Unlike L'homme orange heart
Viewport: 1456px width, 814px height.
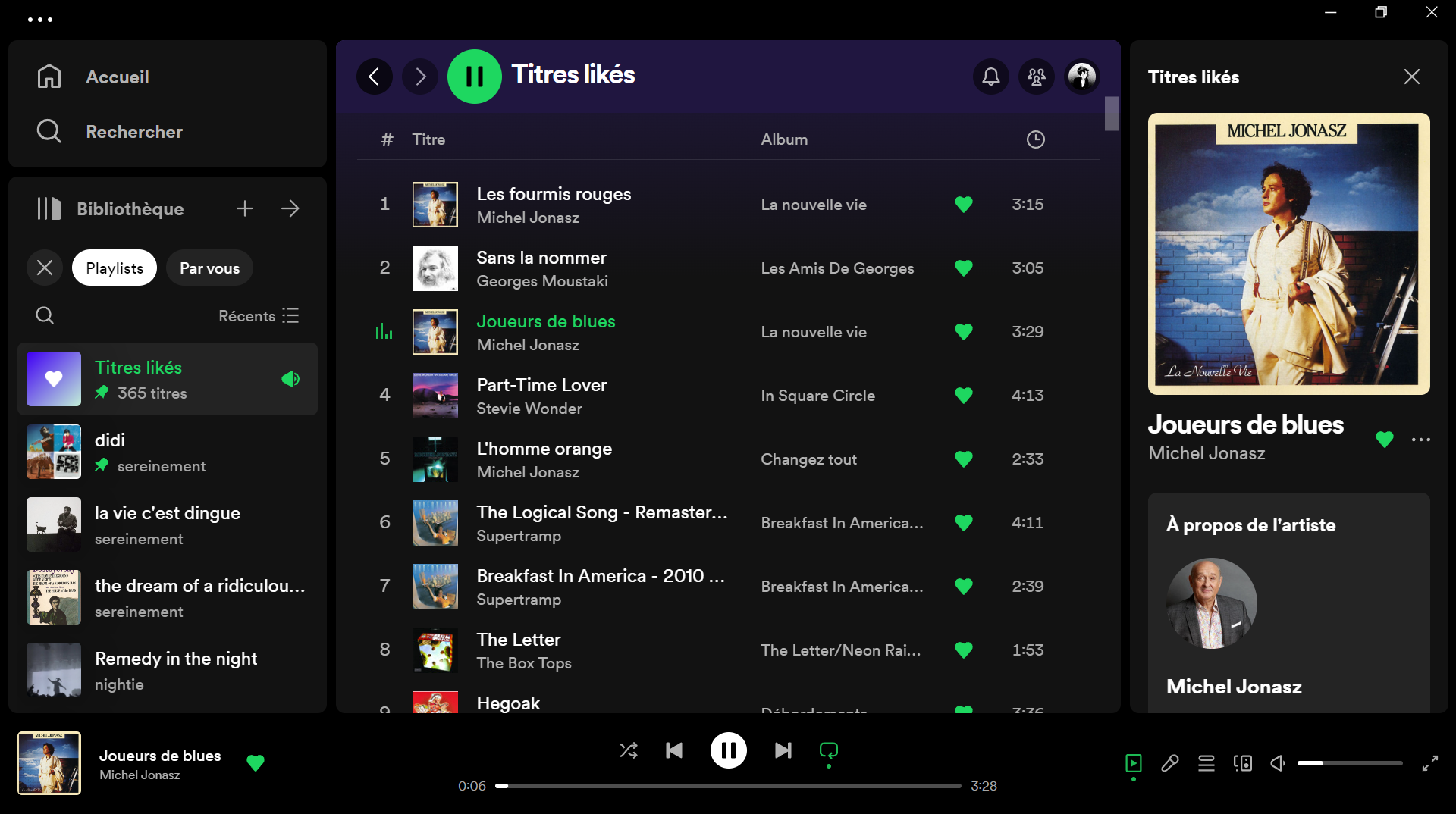pyautogui.click(x=964, y=459)
